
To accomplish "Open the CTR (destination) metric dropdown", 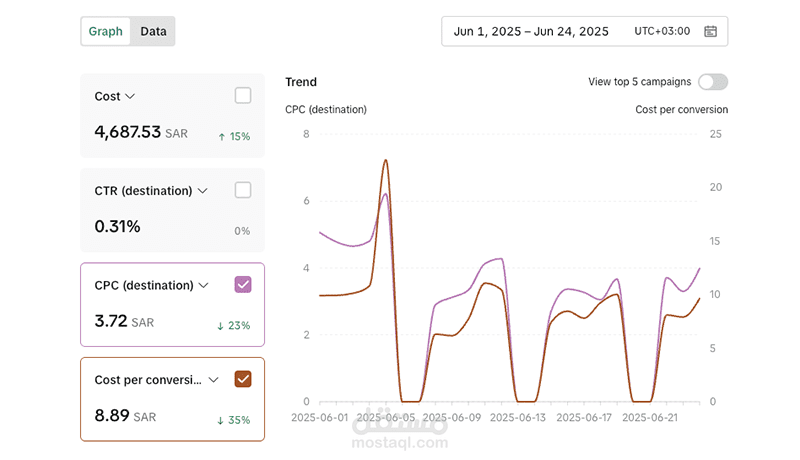I will [203, 191].
